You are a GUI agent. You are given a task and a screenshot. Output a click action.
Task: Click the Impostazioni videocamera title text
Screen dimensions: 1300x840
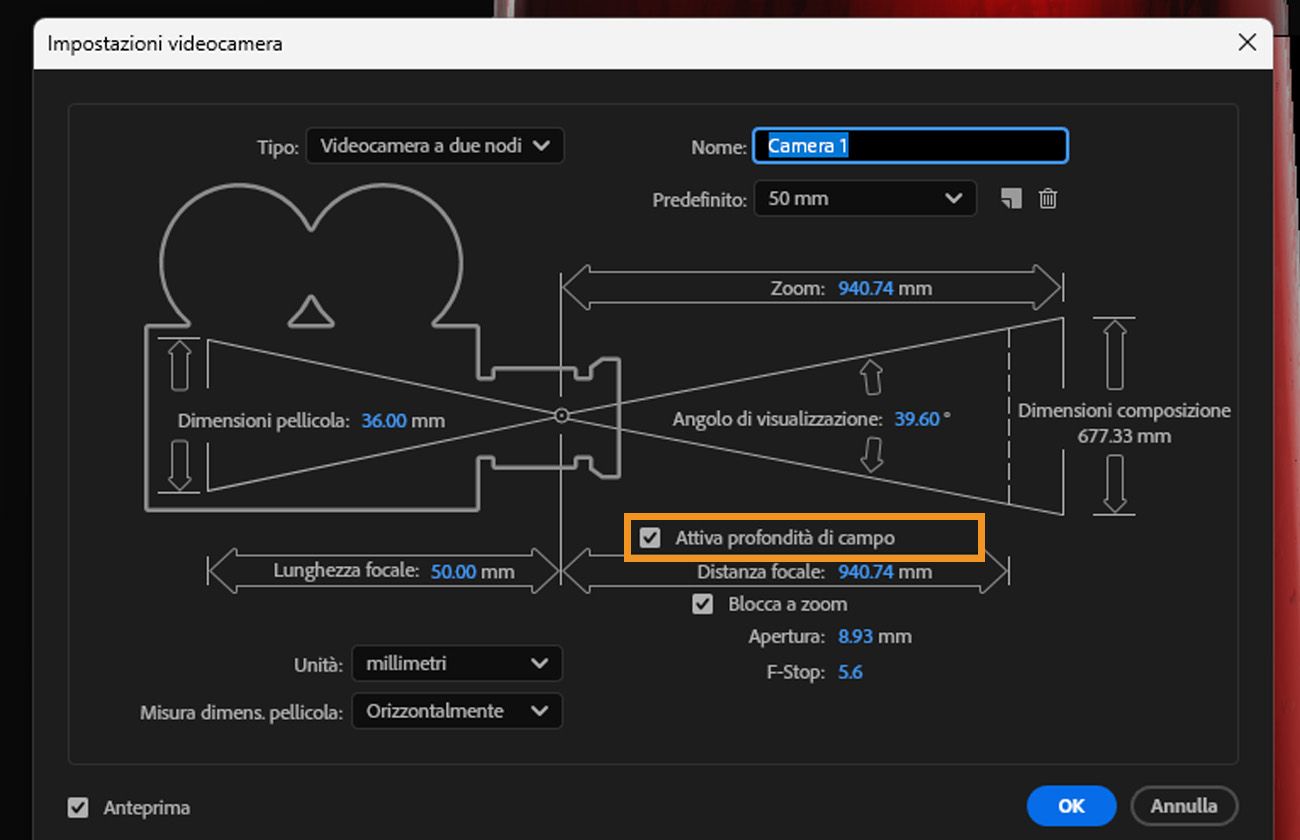point(165,43)
